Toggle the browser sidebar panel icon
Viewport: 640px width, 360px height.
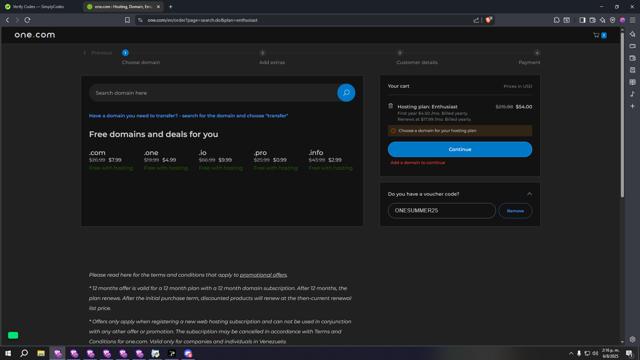[x=582, y=20]
